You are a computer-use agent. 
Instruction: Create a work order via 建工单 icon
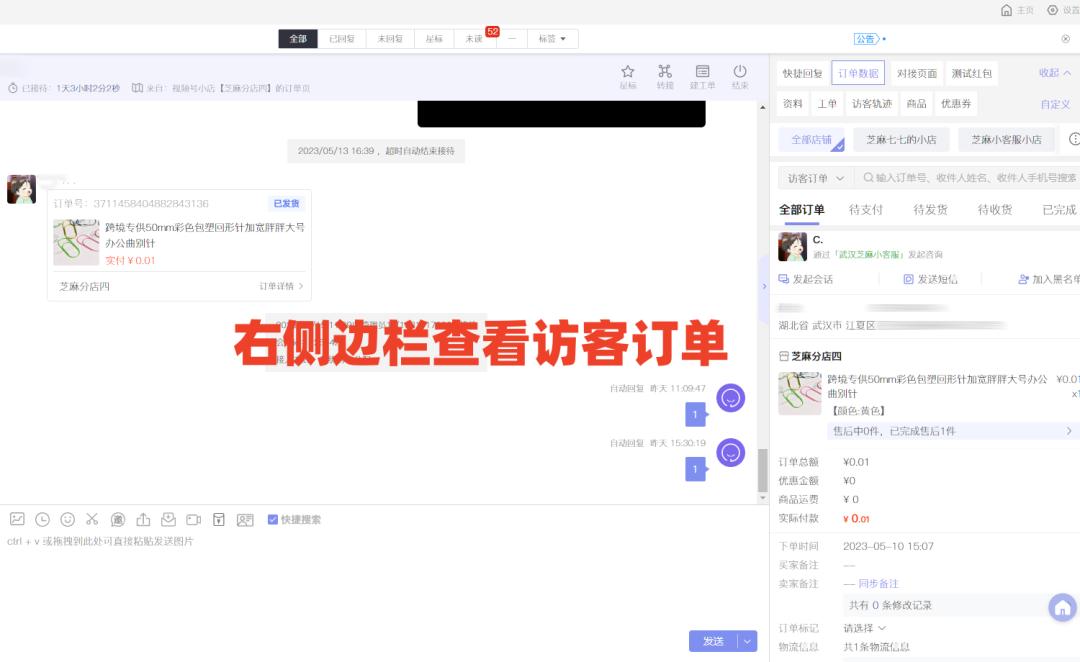coord(702,72)
